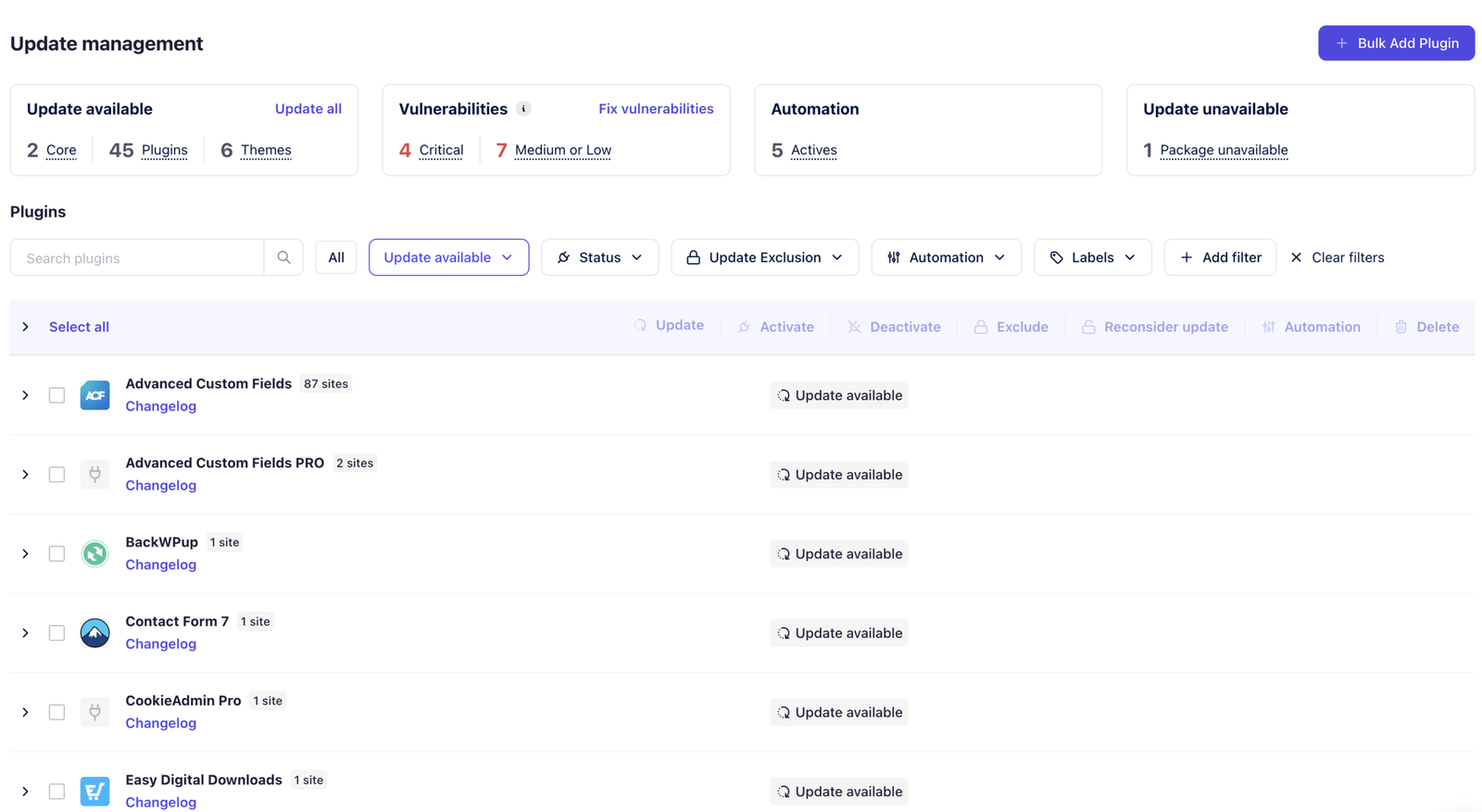Viewport: 1482px width, 812px height.
Task: Click the Update all link
Action: tap(308, 108)
